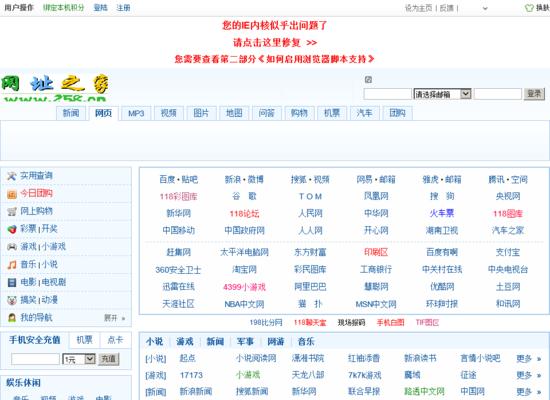
Task: Open the 淘宝网 link
Action: tap(244, 269)
